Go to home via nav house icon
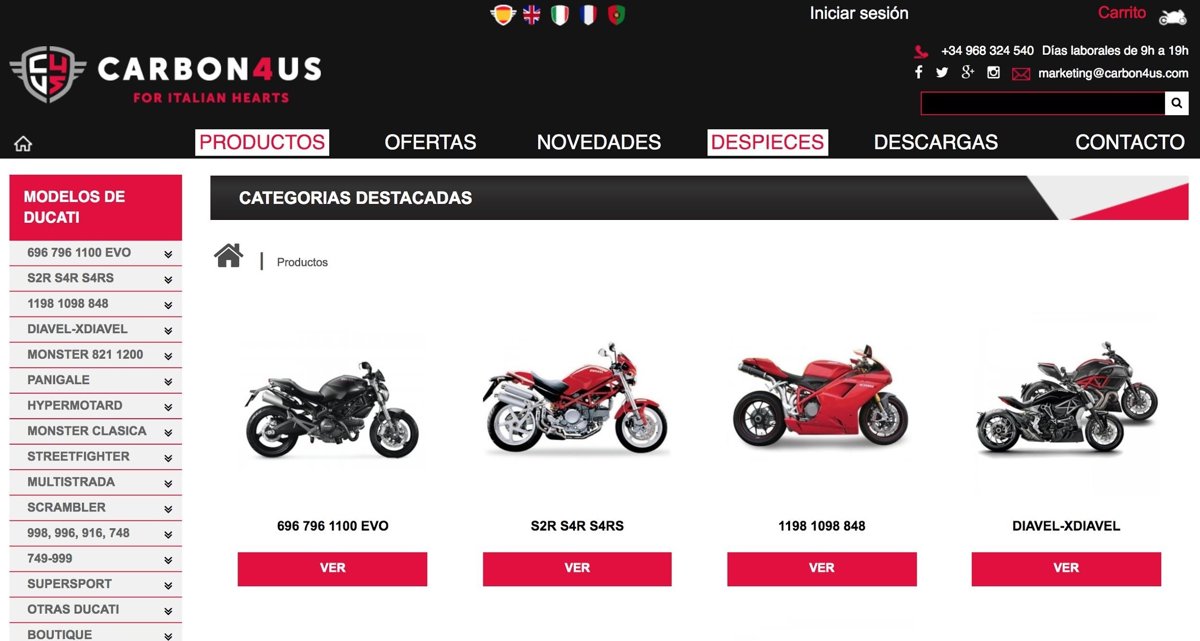 tap(23, 143)
